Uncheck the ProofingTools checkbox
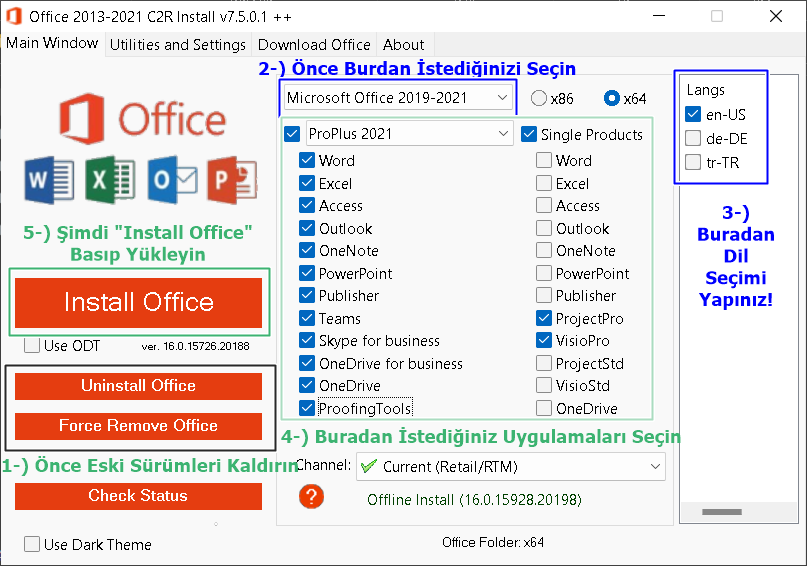This screenshot has height=566, width=807. click(307, 409)
